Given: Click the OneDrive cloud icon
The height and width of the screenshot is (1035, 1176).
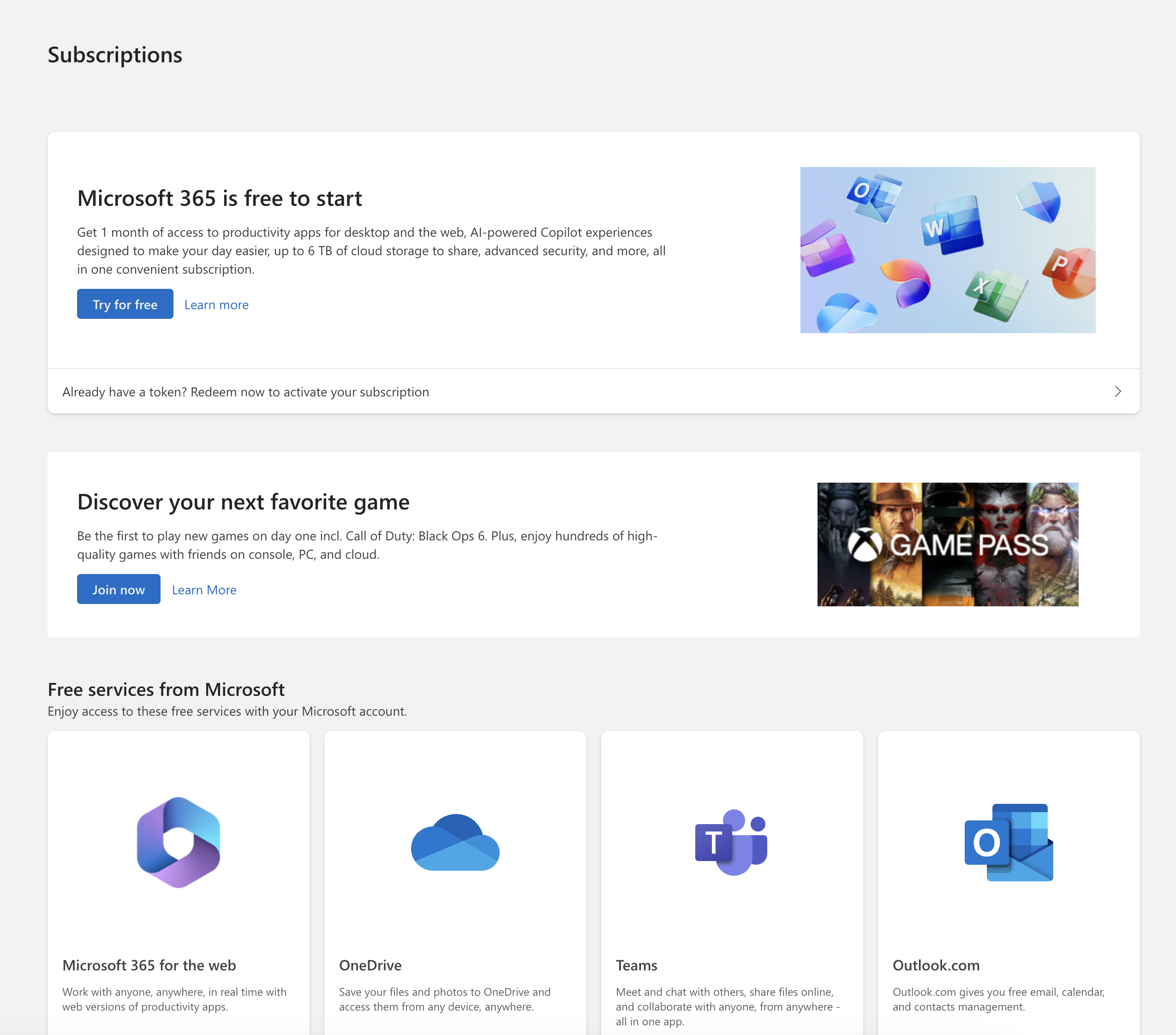Looking at the screenshot, I should pos(455,843).
